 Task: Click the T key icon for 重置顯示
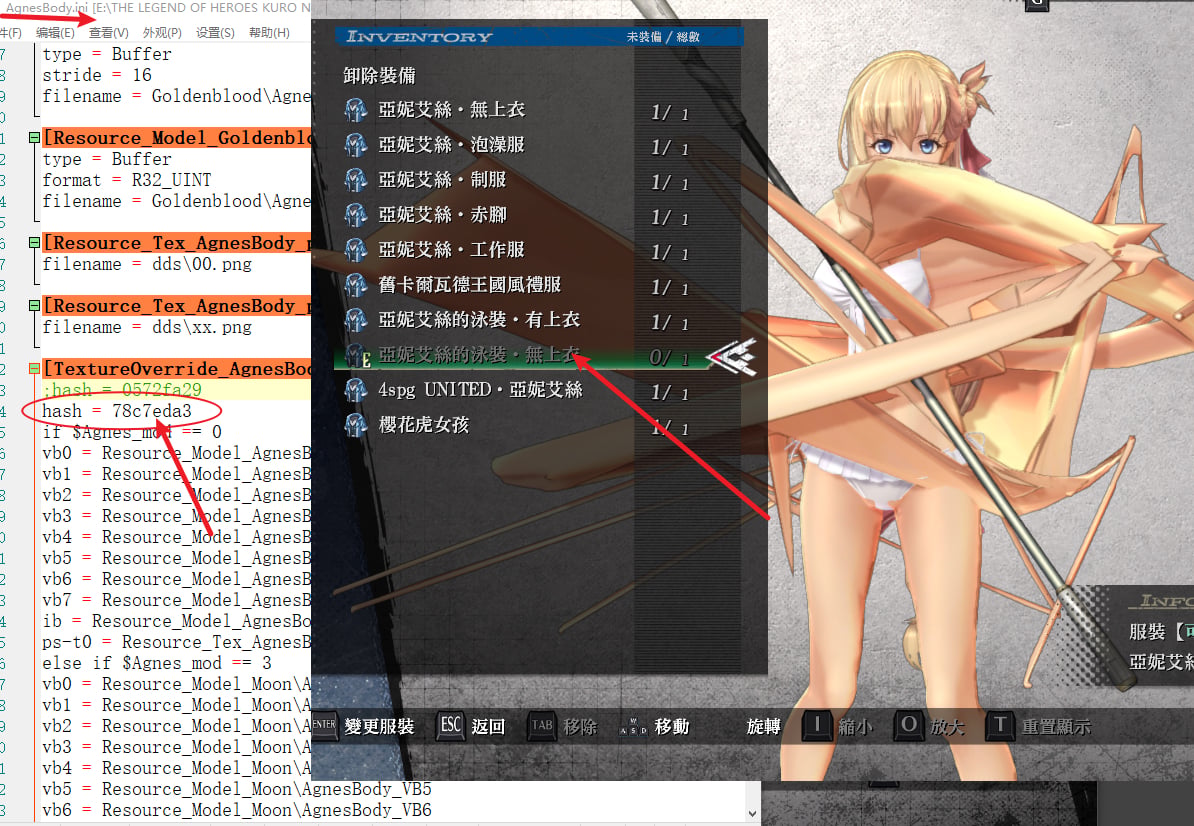[x=1000, y=726]
